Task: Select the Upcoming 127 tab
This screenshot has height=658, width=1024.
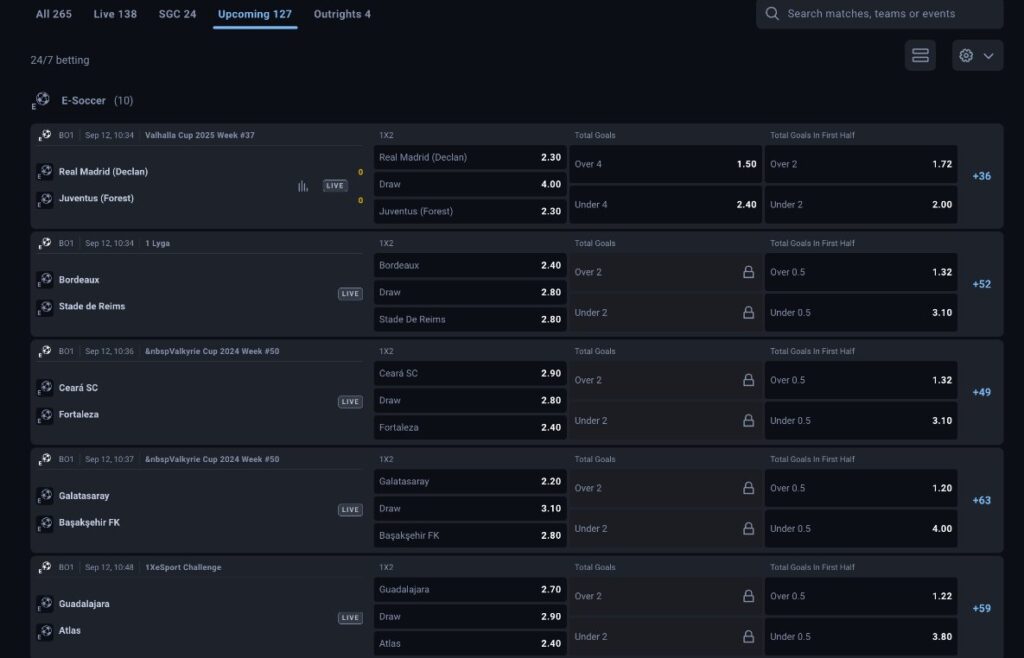Action: (x=255, y=14)
